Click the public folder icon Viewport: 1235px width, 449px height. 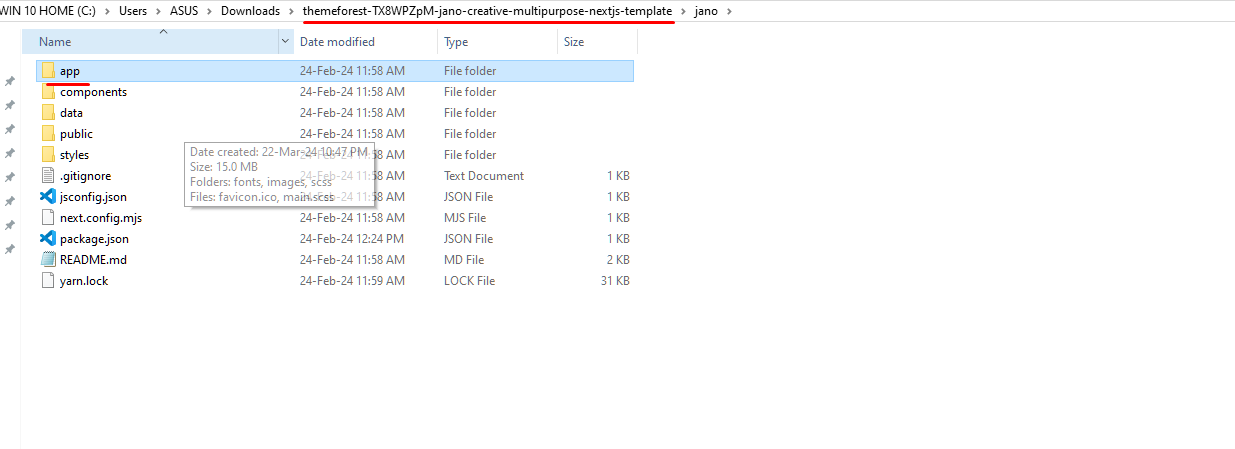point(48,134)
